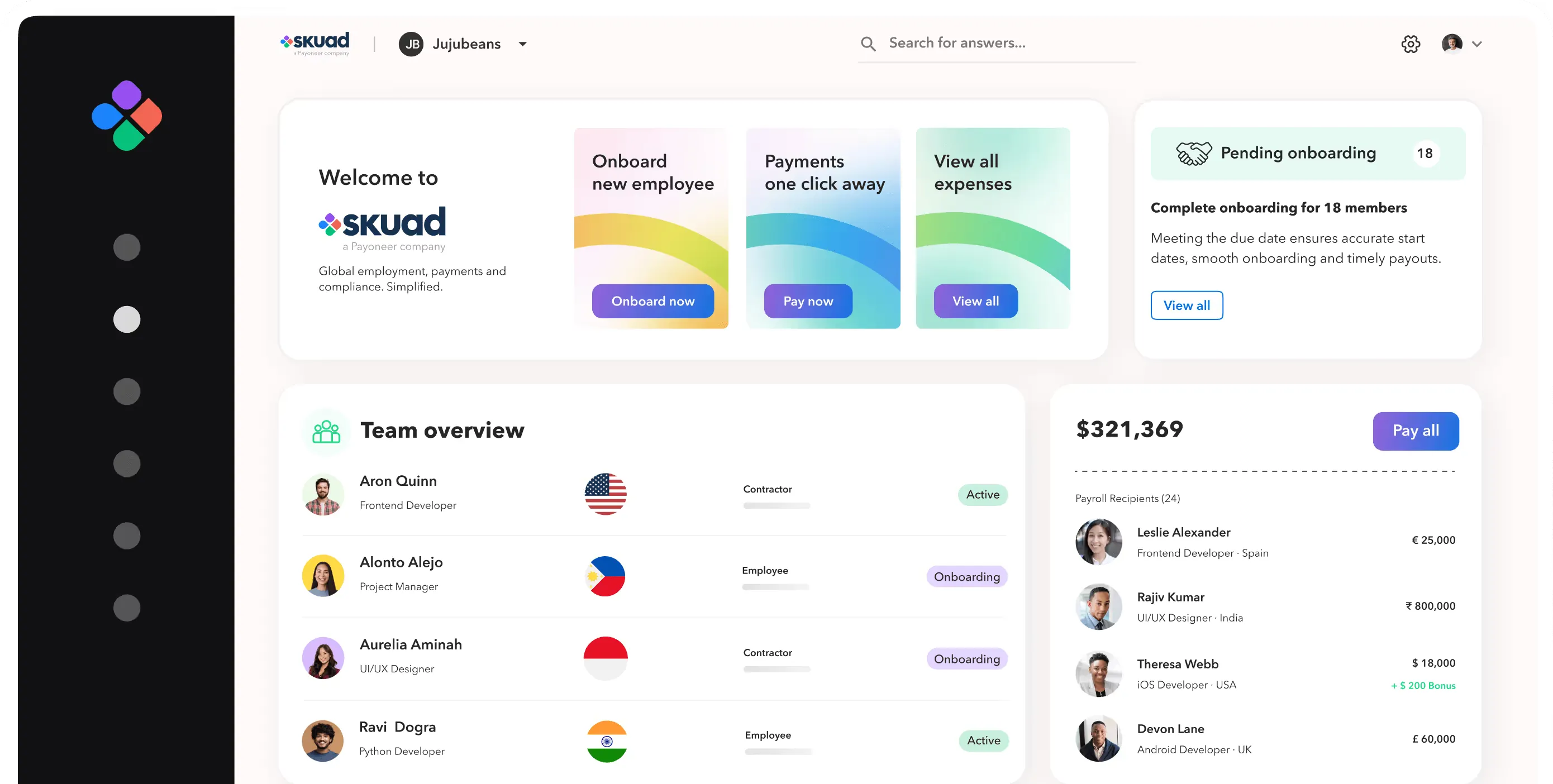The width and height of the screenshot is (1553, 784).
Task: Click the Pay all button
Action: click(1416, 431)
